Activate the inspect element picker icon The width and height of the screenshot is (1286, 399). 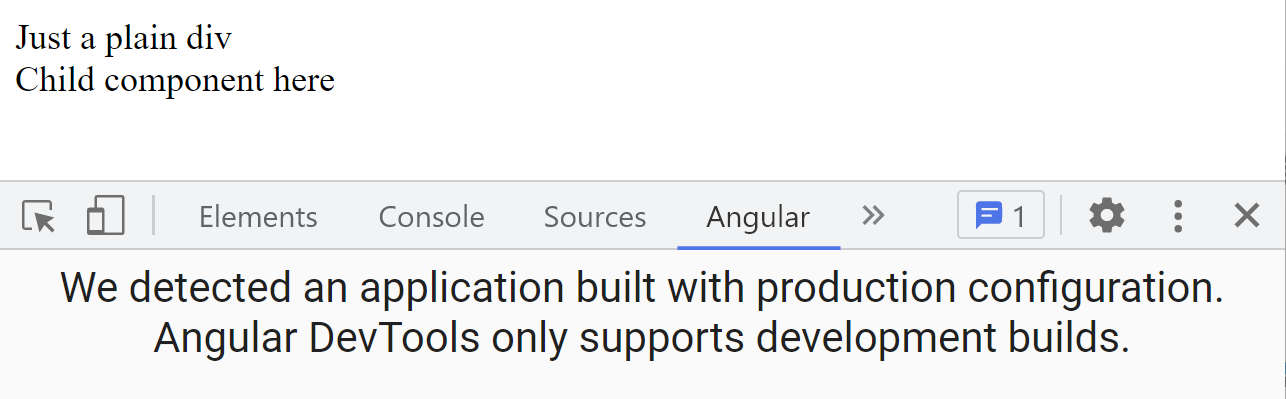[39, 216]
